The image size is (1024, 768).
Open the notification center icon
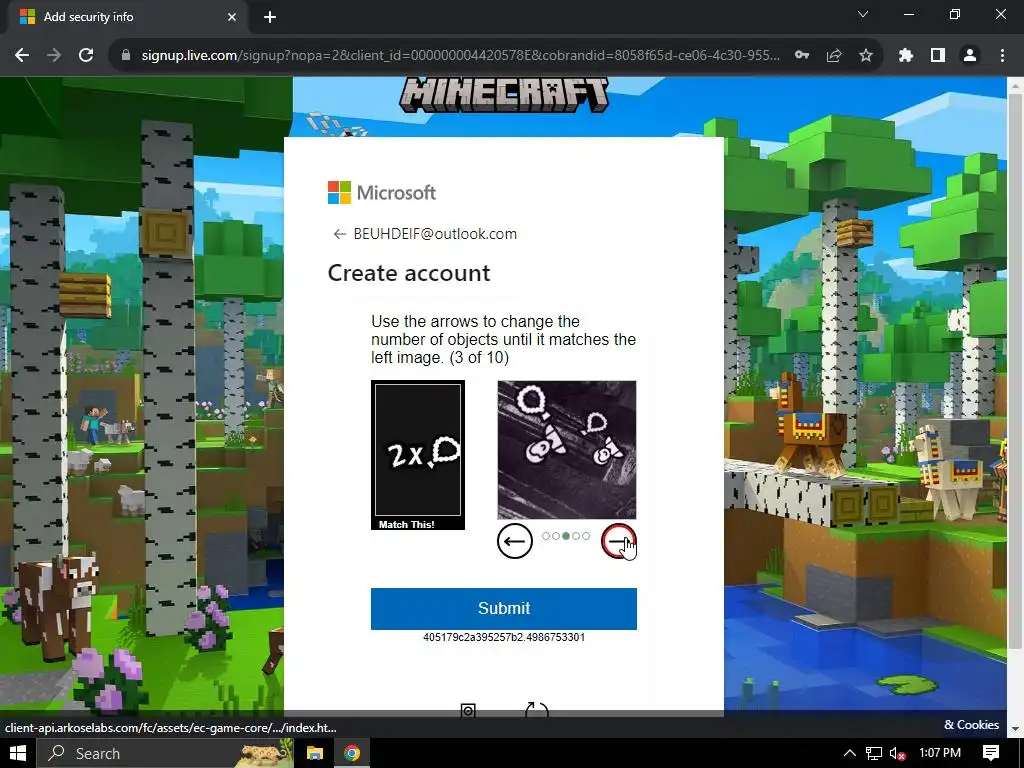[x=991, y=753]
